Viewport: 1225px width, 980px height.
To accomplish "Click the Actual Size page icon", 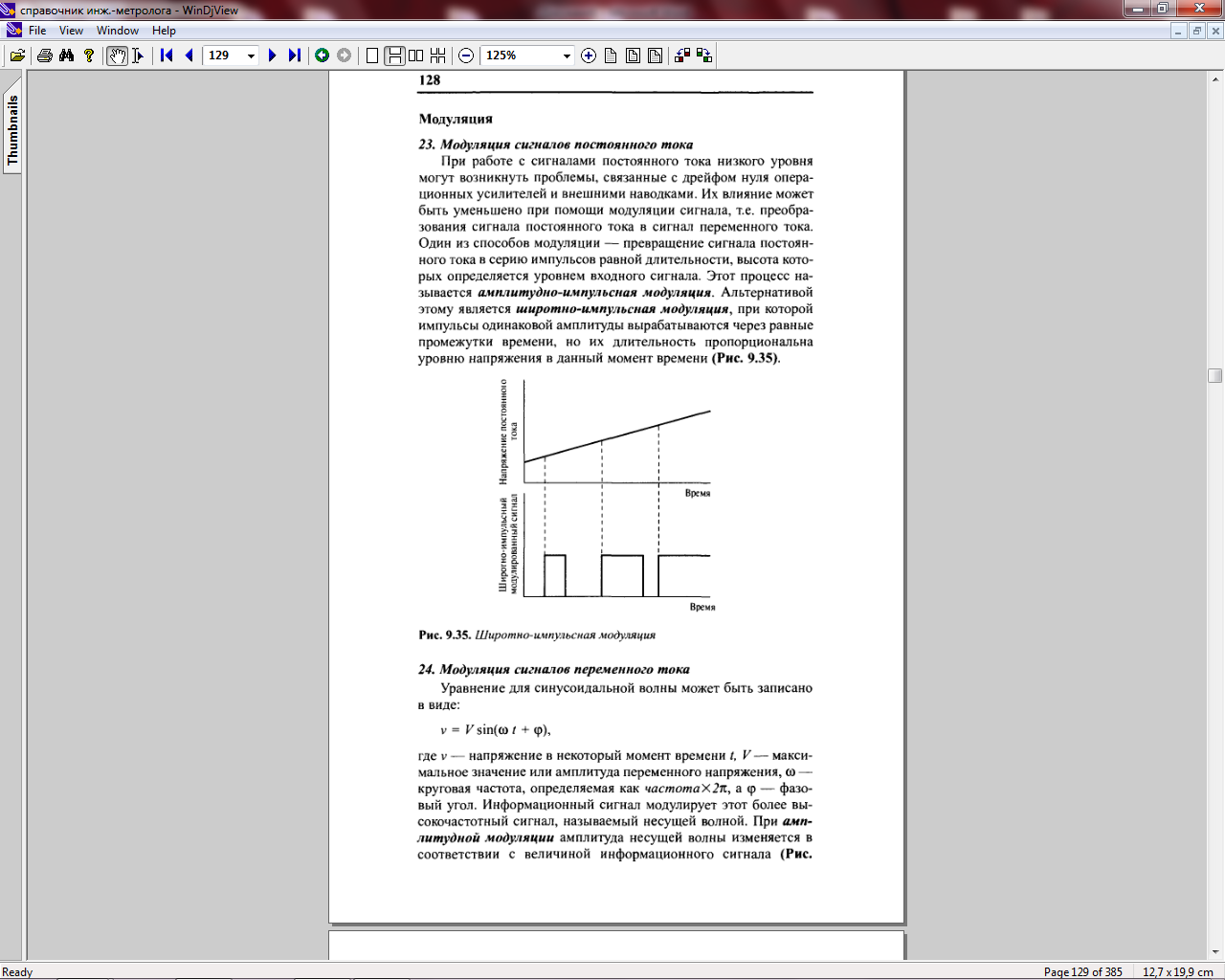I will coord(611,56).
